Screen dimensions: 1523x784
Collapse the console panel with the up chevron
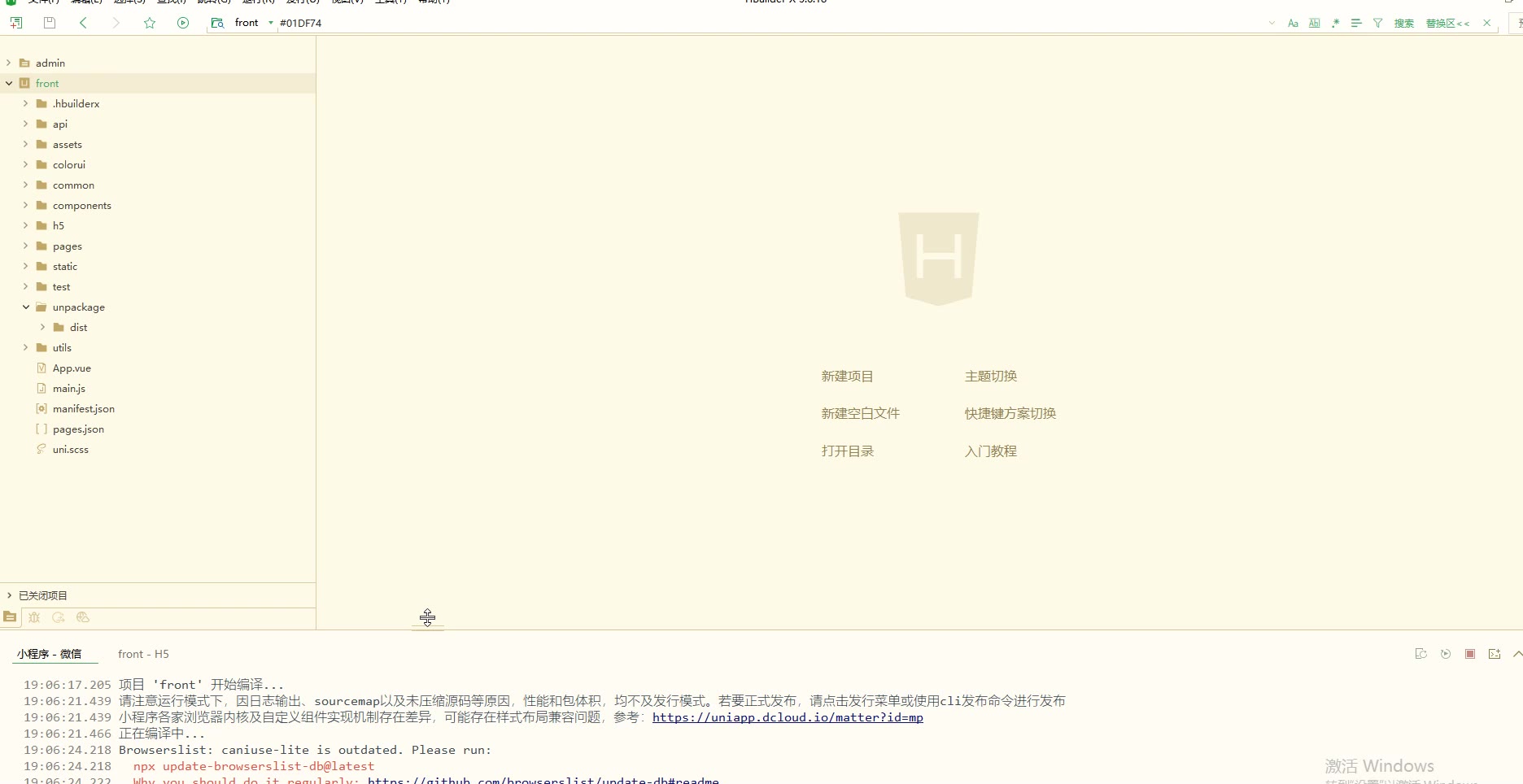pyautogui.click(x=1516, y=654)
